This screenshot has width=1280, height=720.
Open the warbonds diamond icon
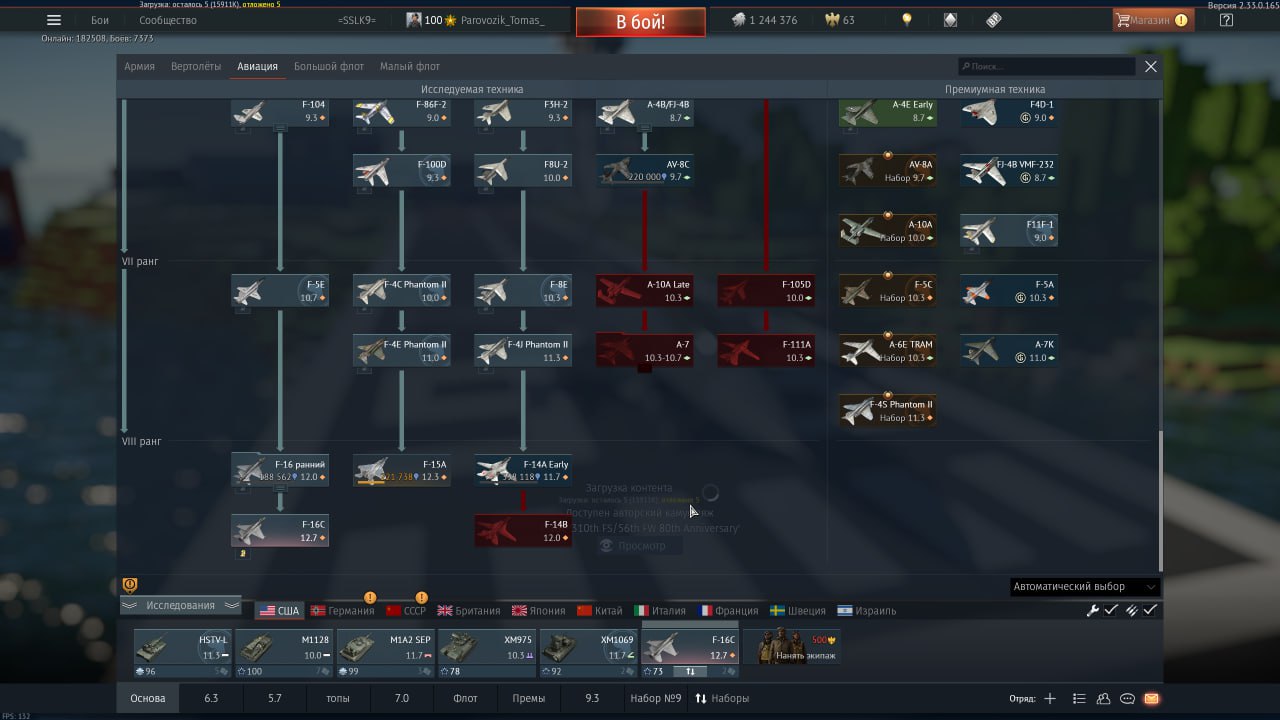pyautogui.click(x=950, y=20)
